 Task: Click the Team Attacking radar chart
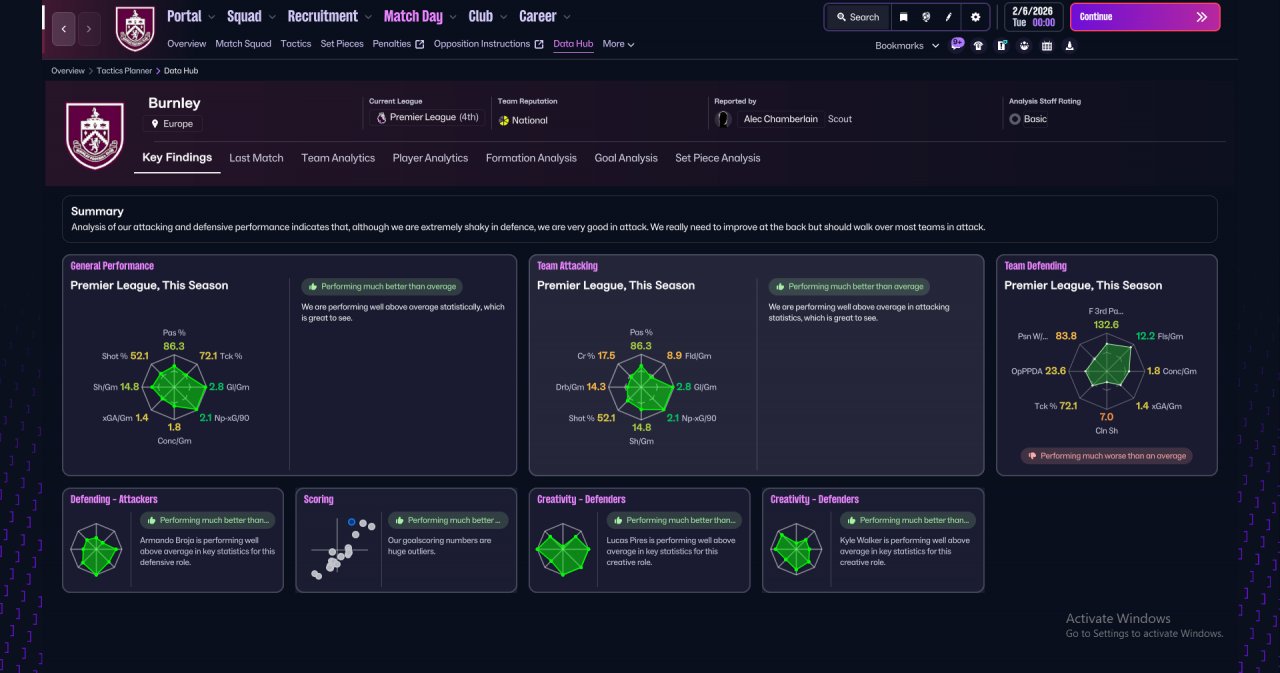point(642,387)
